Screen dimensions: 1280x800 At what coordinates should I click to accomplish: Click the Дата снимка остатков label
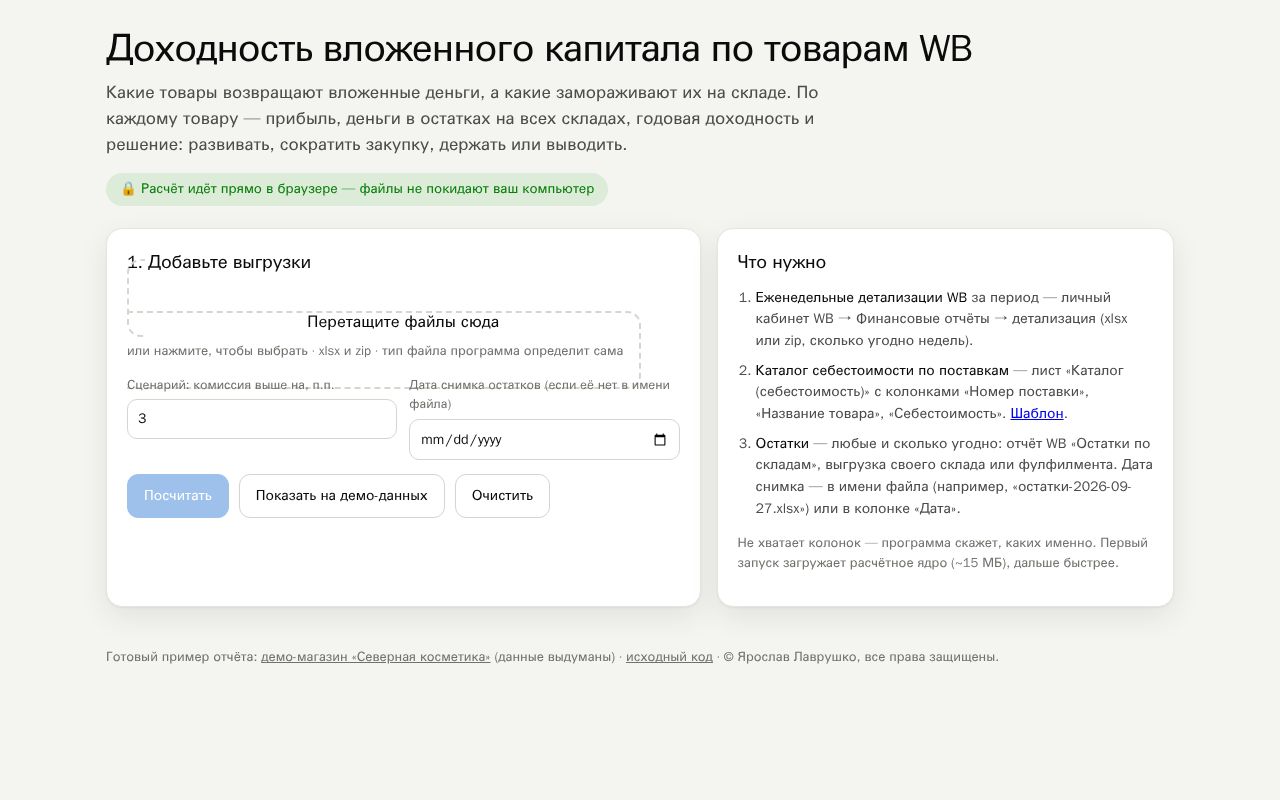coord(540,394)
